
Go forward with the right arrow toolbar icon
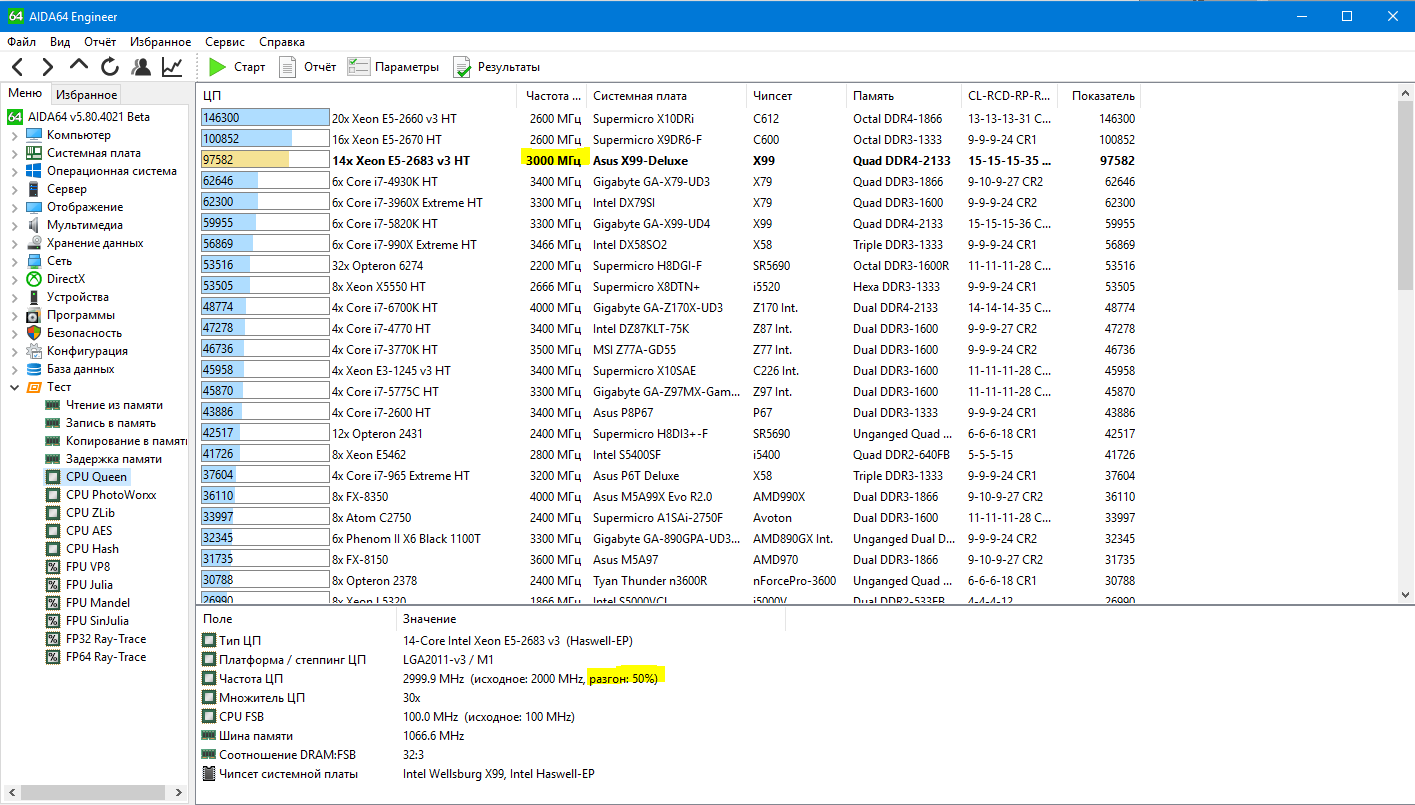tap(47, 67)
